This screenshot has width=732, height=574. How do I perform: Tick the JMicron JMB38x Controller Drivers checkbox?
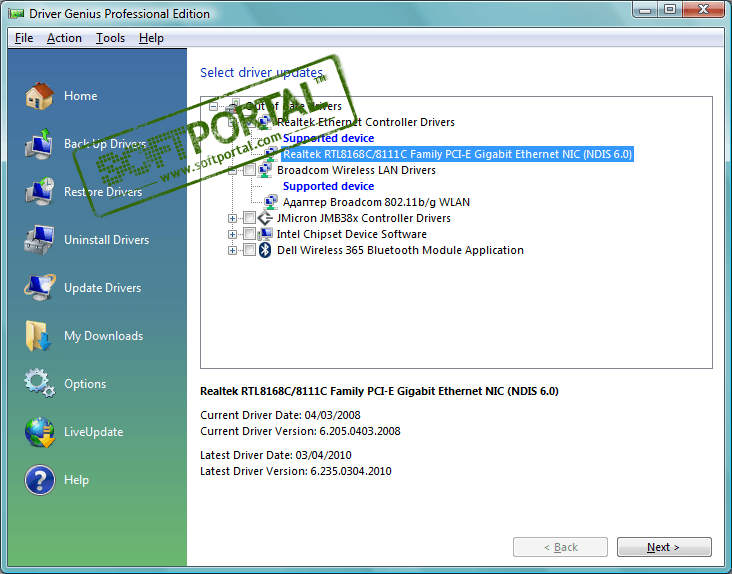coord(250,218)
